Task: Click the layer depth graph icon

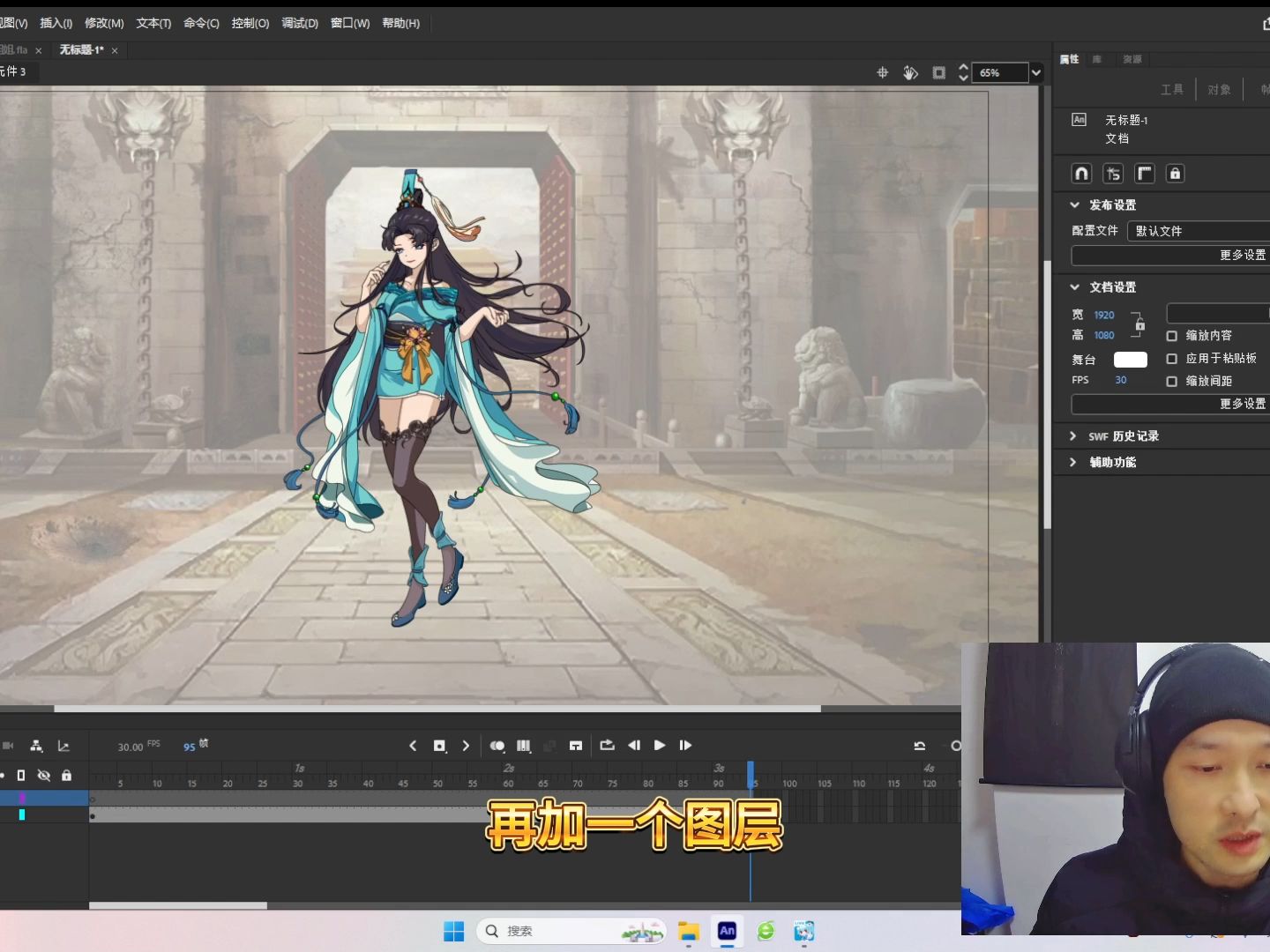Action: 63,746
